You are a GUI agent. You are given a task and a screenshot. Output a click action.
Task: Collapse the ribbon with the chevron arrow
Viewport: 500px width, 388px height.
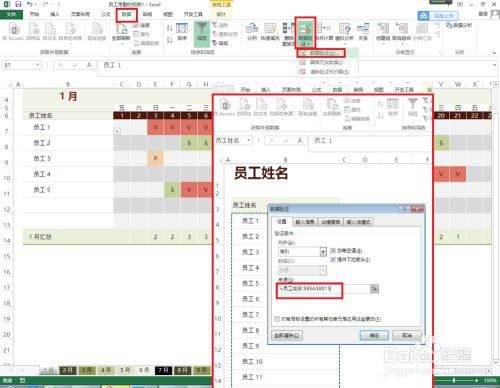(x=494, y=52)
